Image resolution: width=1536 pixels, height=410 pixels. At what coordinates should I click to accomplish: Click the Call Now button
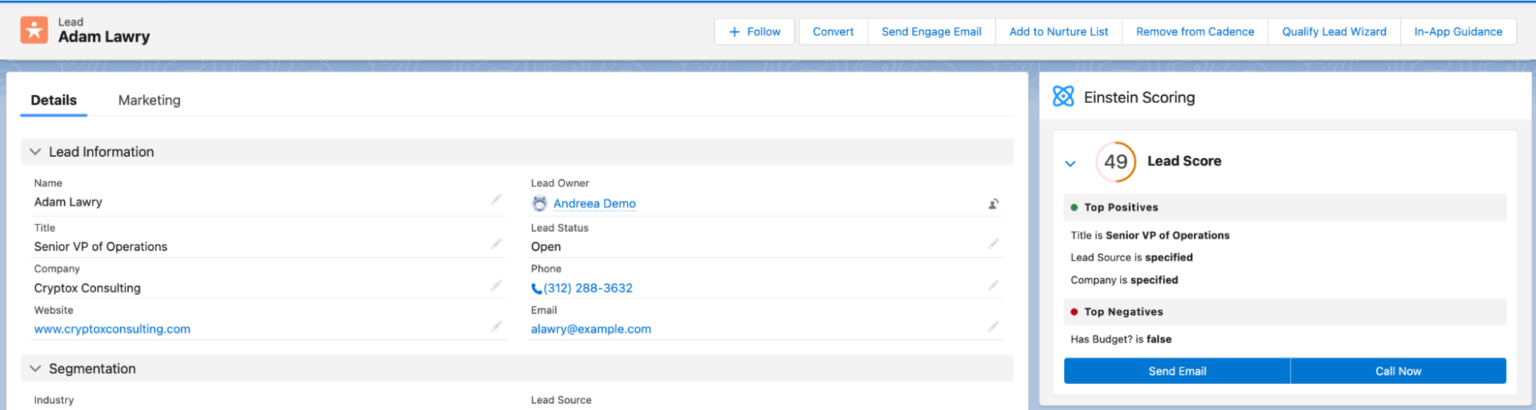(1398, 371)
